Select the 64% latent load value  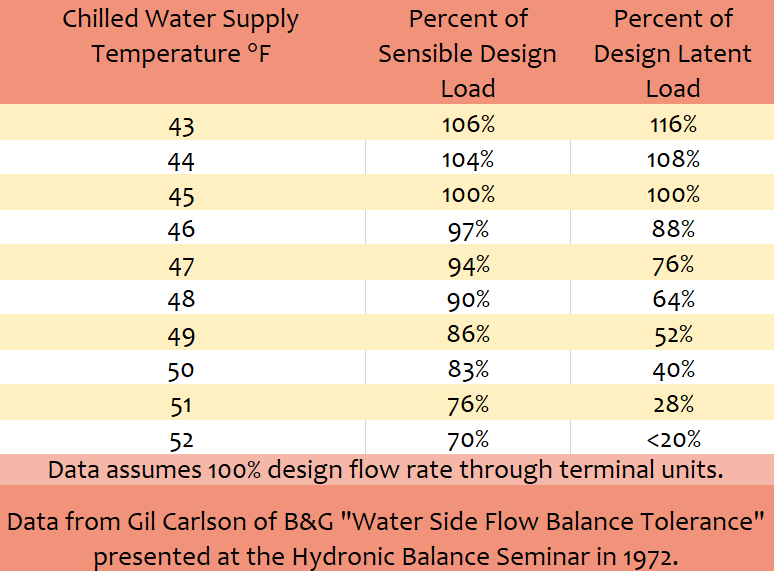(x=673, y=299)
